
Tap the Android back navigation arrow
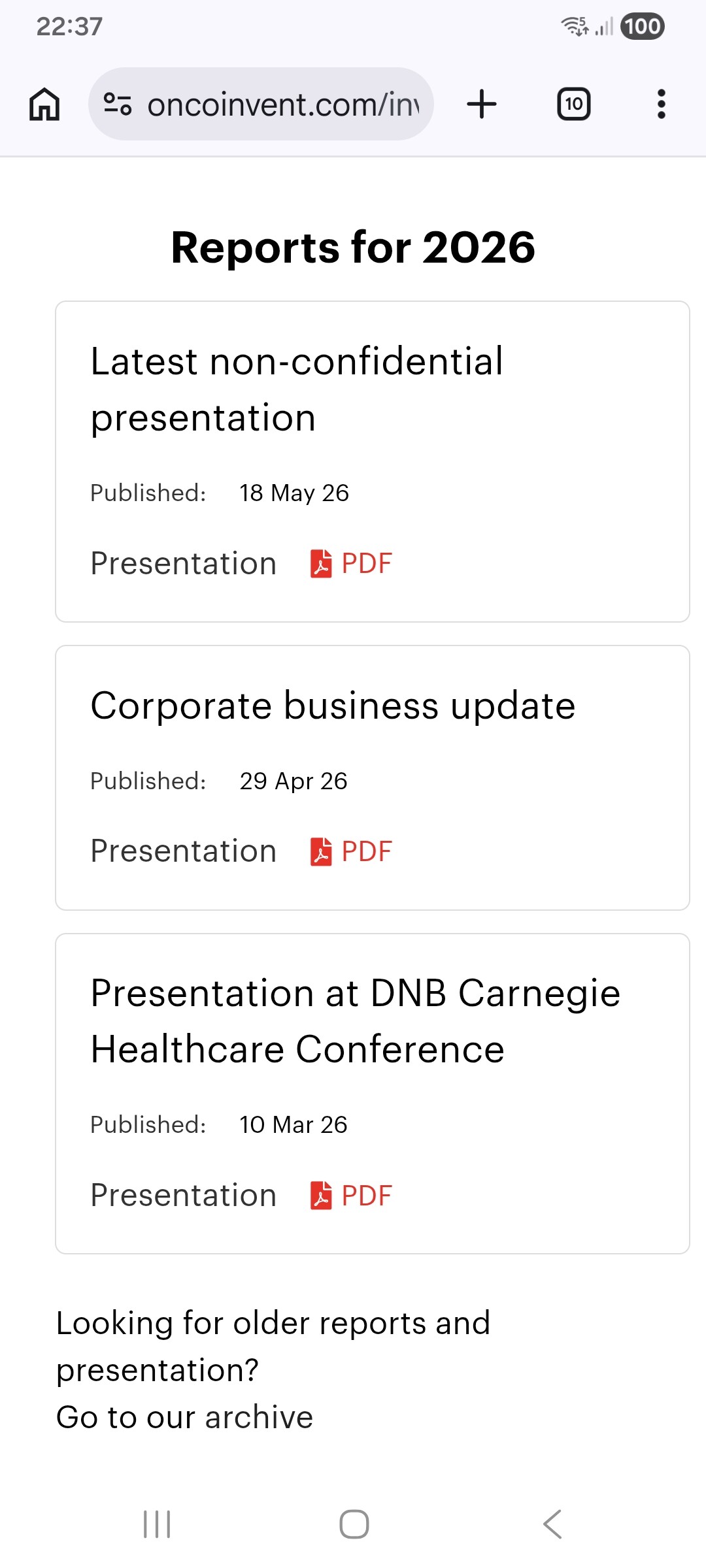tap(552, 1524)
